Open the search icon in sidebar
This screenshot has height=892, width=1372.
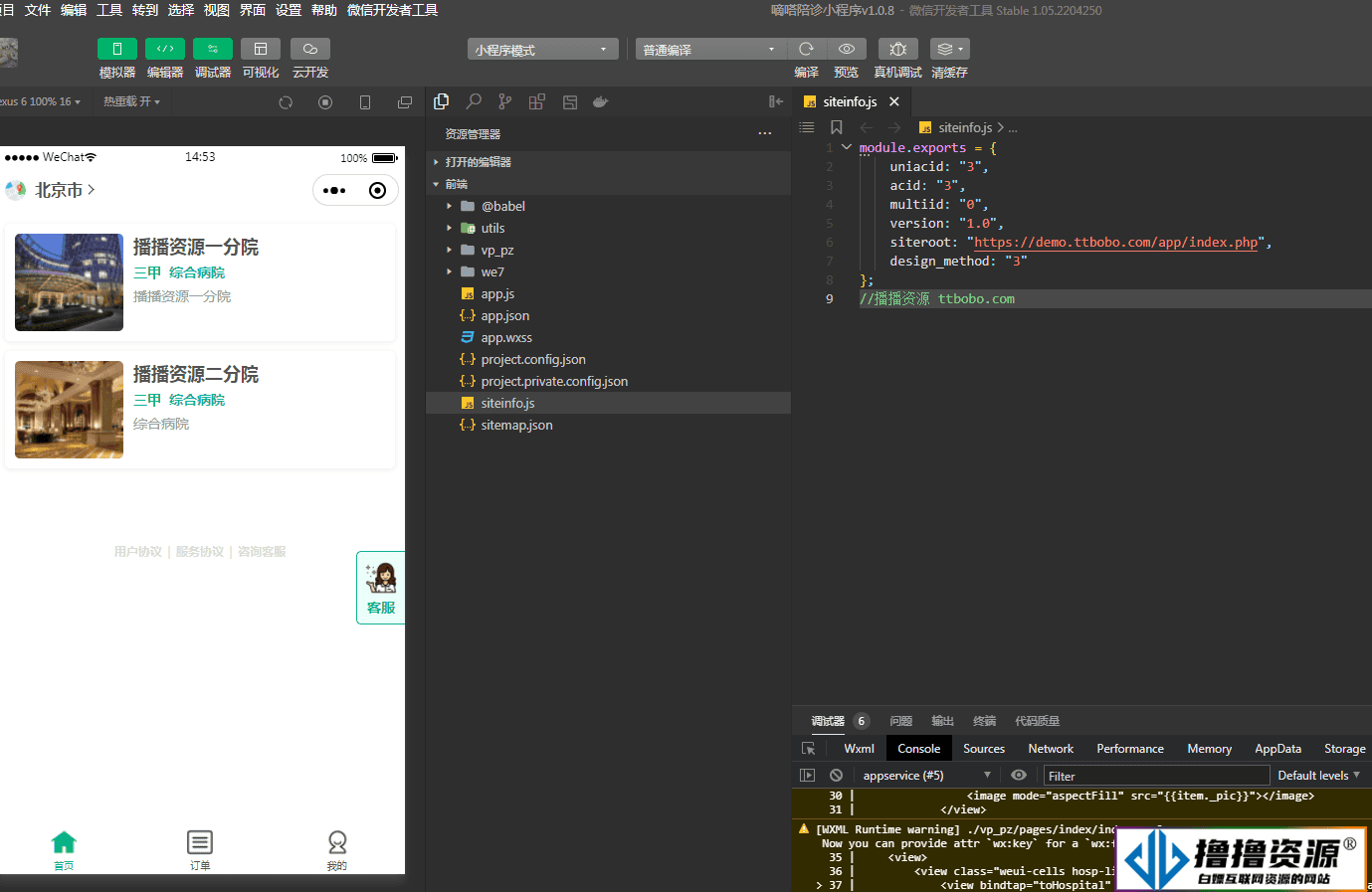click(474, 101)
